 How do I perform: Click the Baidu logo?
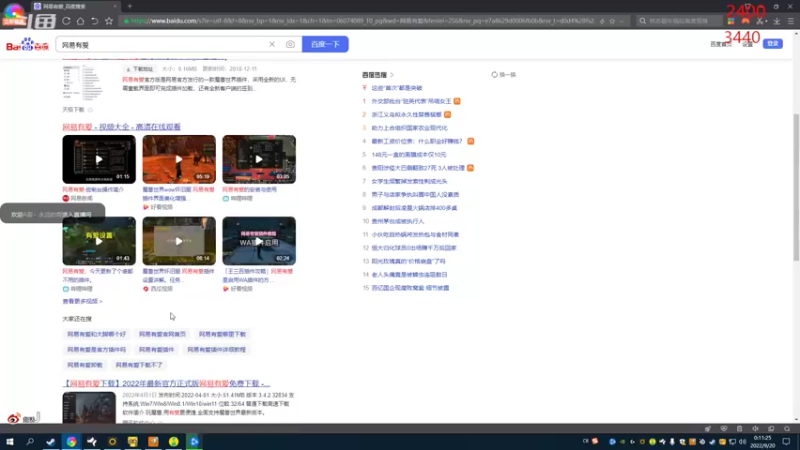pos(27,45)
